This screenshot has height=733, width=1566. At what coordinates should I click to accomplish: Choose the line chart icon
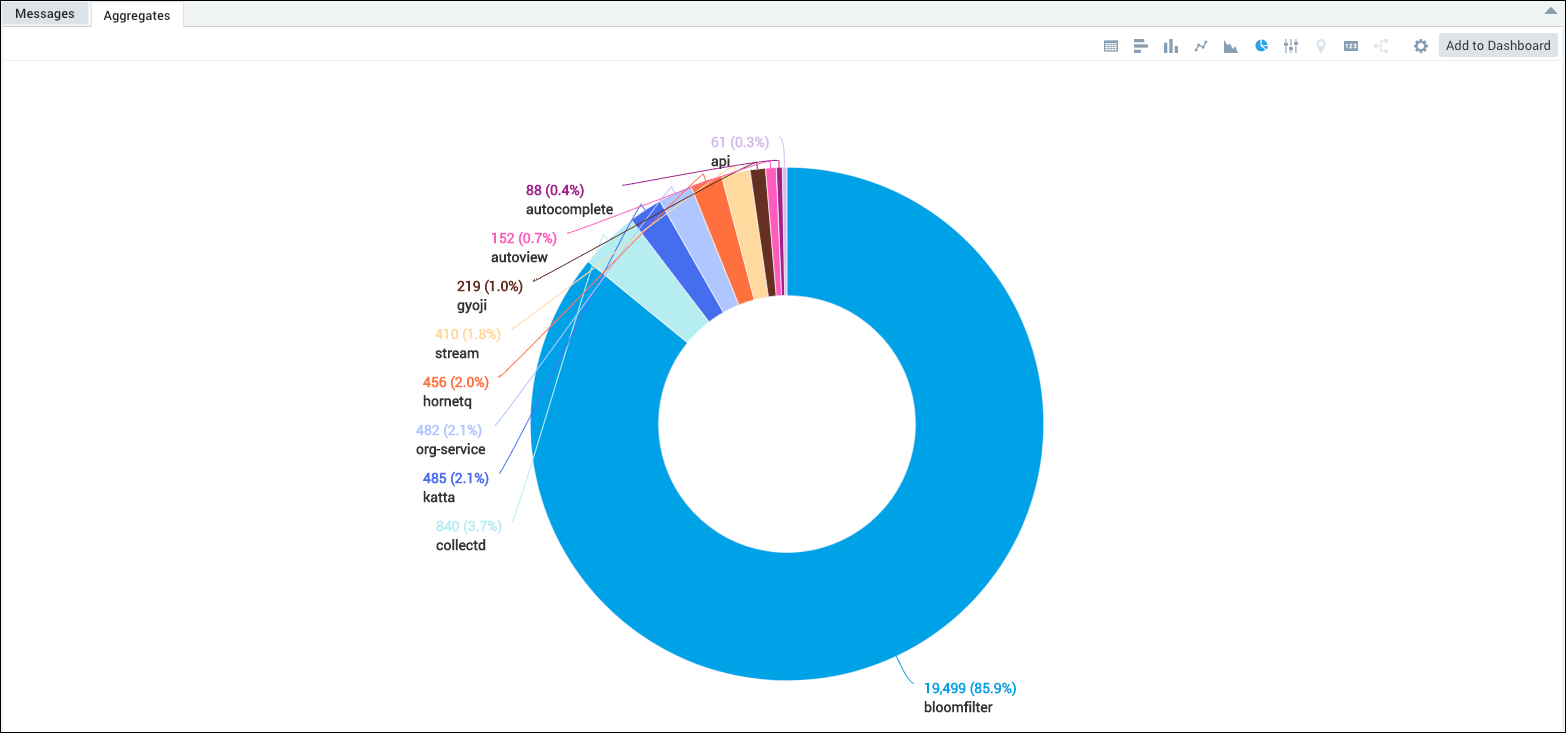coord(1201,46)
